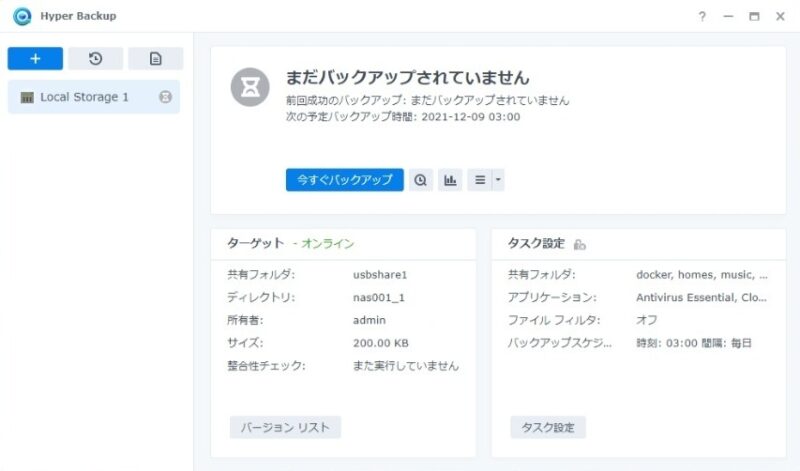Maximize the Hyper Backup window
The image size is (800, 471).
(754, 16)
